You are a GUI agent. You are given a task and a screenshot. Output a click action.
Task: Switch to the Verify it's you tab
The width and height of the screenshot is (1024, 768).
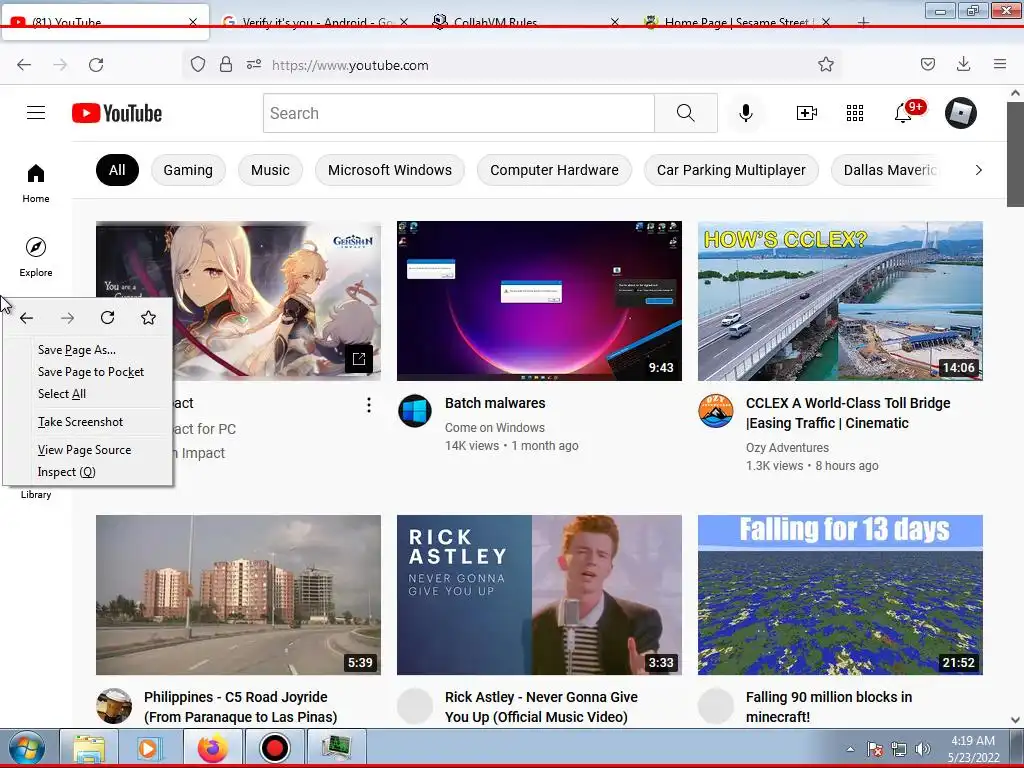tap(317, 22)
